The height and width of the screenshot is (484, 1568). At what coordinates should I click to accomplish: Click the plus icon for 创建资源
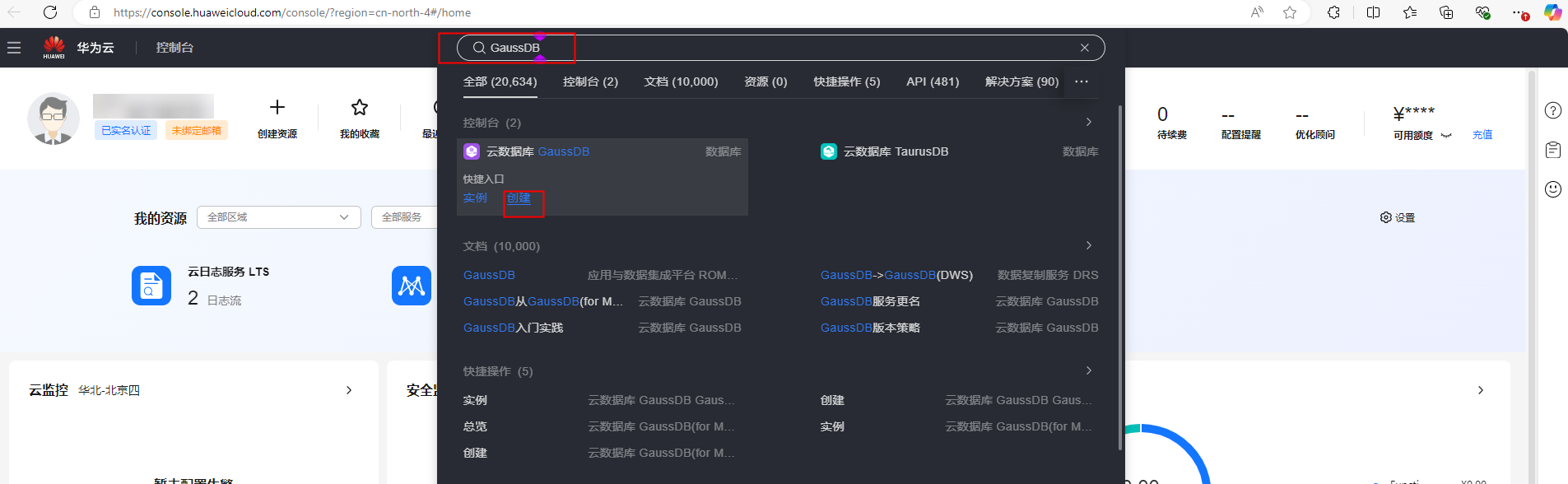[x=277, y=107]
